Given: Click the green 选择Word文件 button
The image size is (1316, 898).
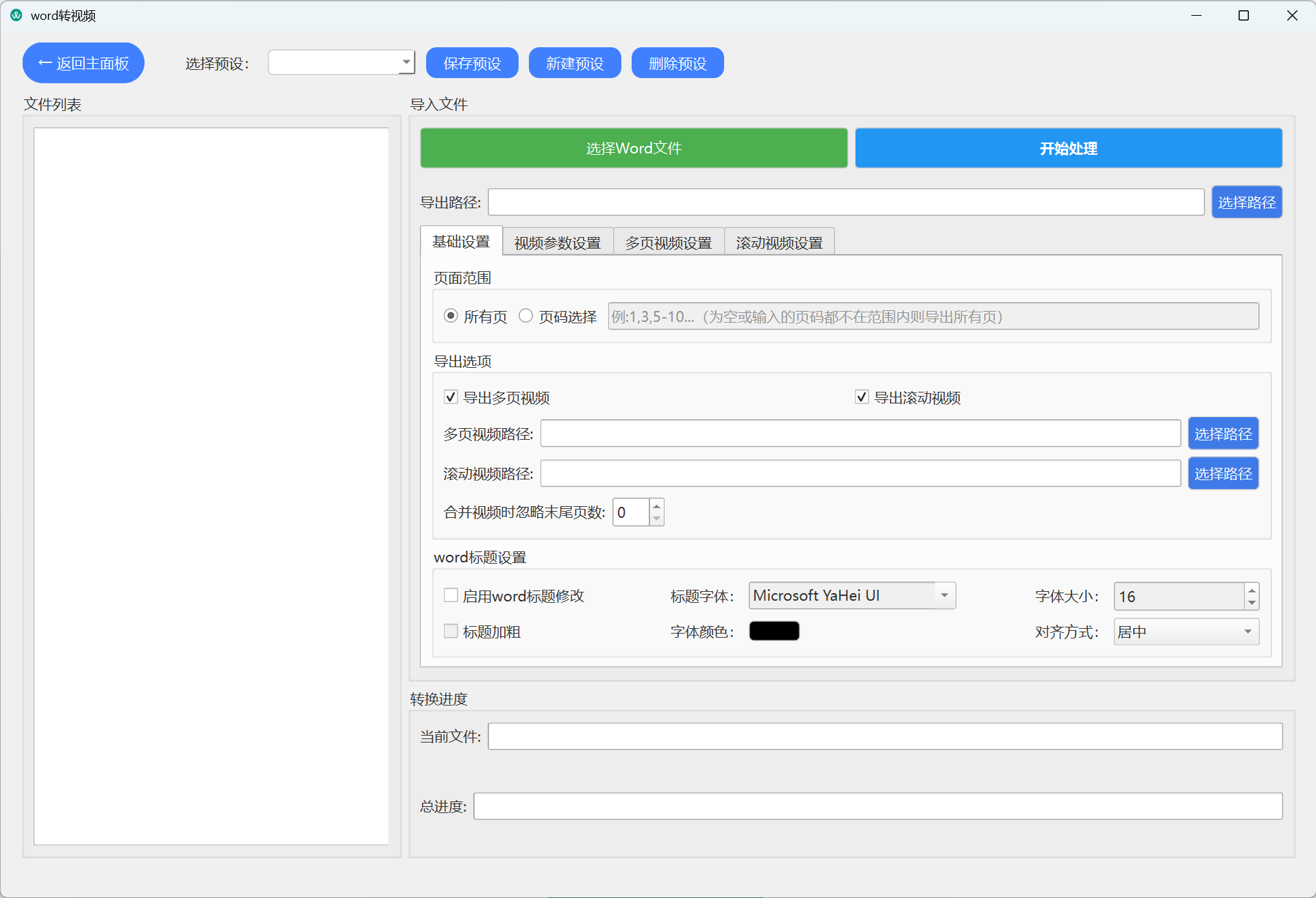Looking at the screenshot, I should pyautogui.click(x=634, y=148).
